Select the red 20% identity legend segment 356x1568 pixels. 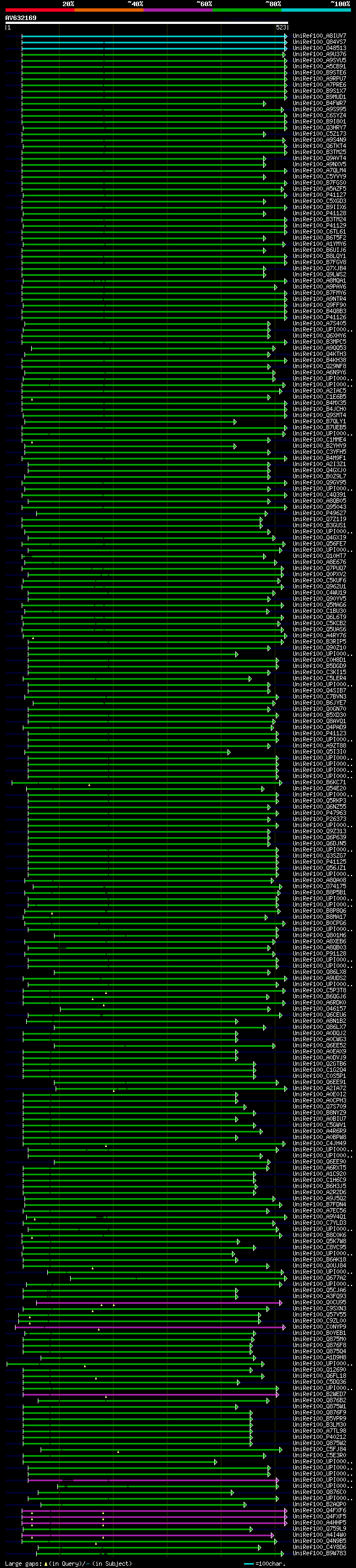point(39,10)
